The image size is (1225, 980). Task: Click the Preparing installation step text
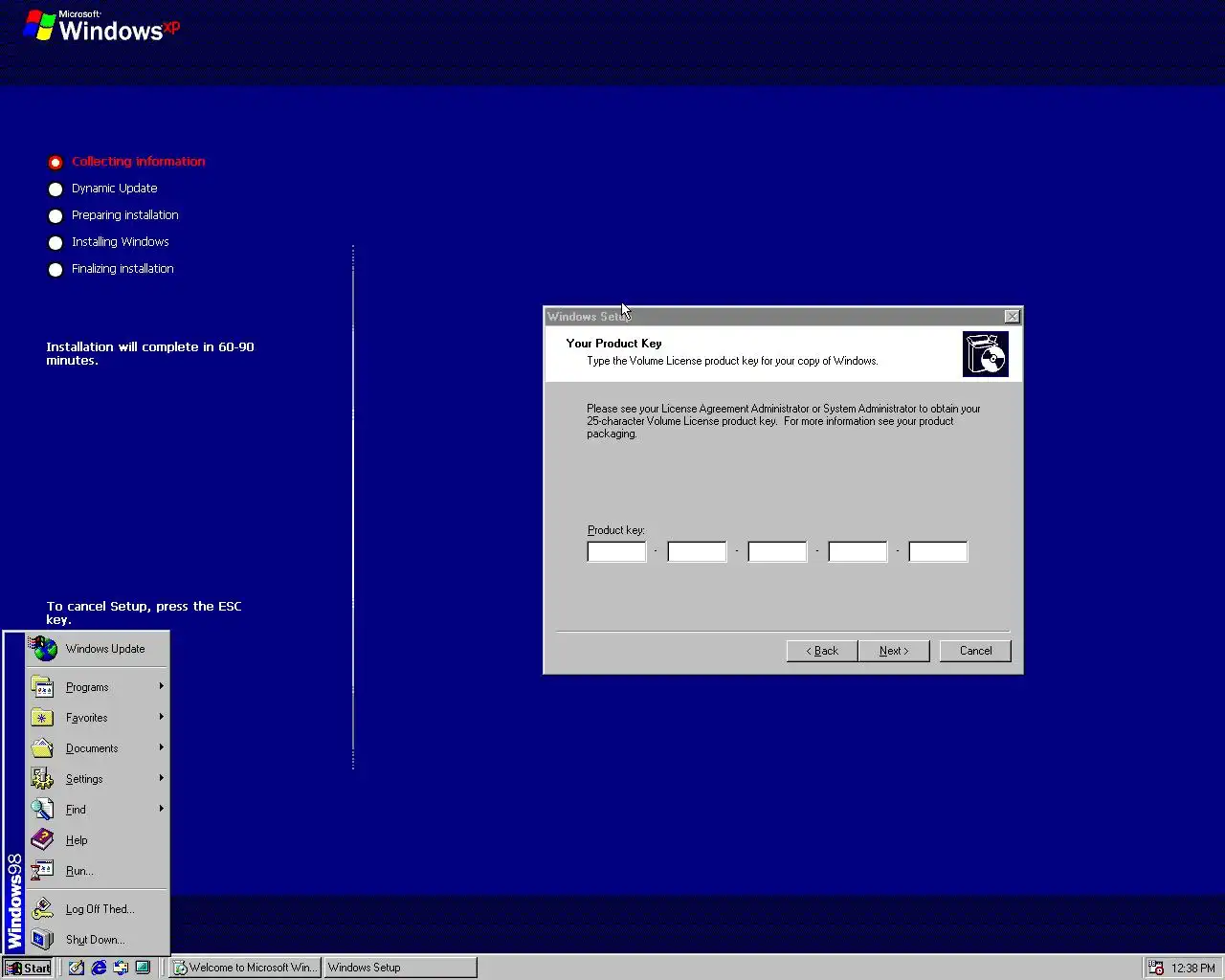point(124,215)
